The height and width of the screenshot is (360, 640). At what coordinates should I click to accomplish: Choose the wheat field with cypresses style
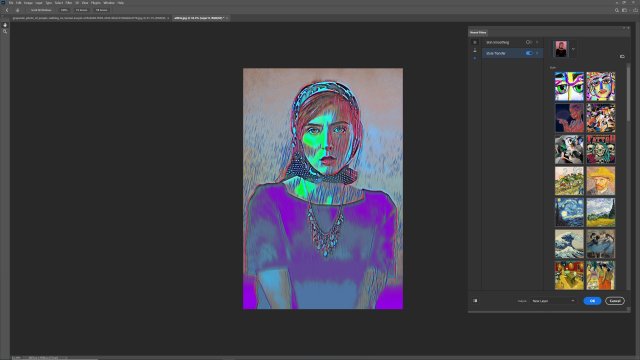click(600, 212)
